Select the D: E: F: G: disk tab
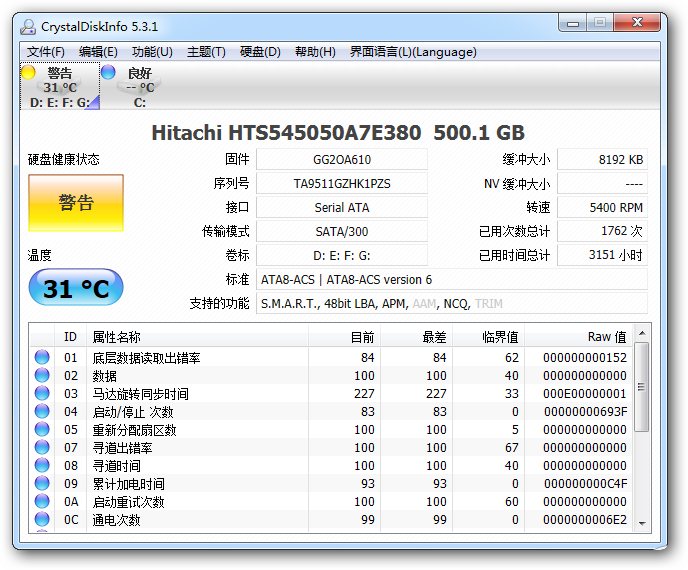 tap(60, 86)
